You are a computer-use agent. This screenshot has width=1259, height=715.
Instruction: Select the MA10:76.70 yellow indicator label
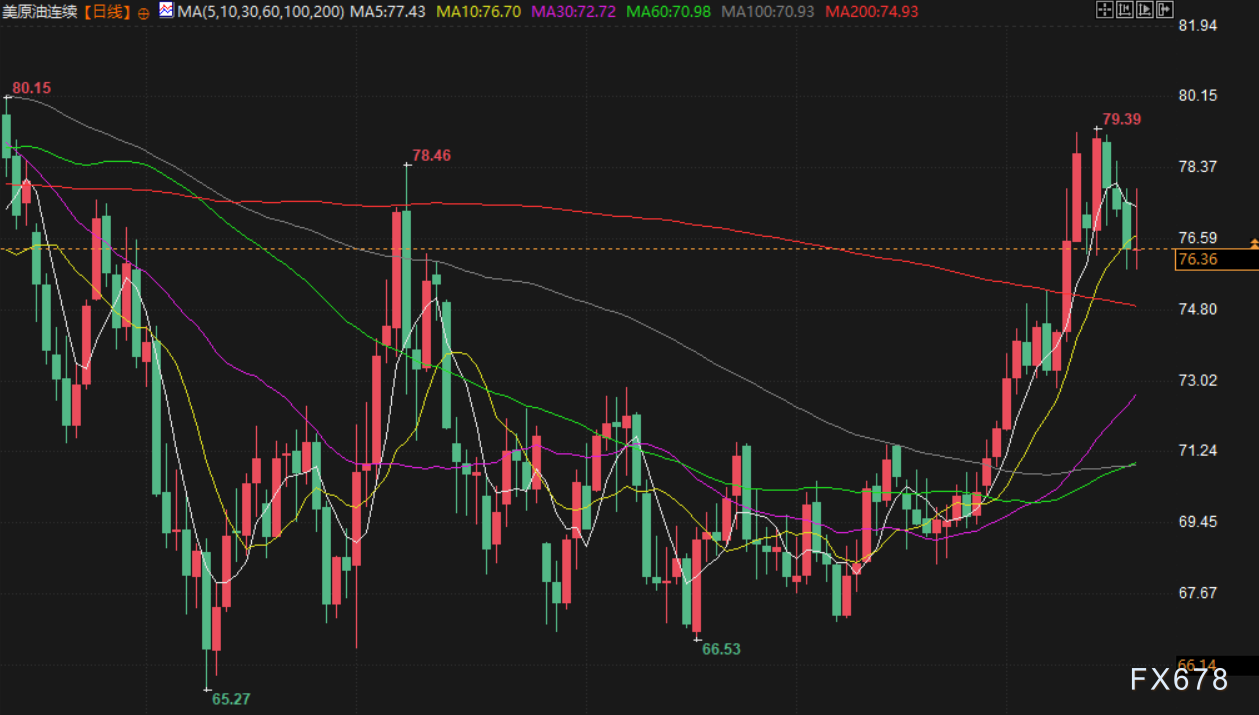[x=479, y=12]
